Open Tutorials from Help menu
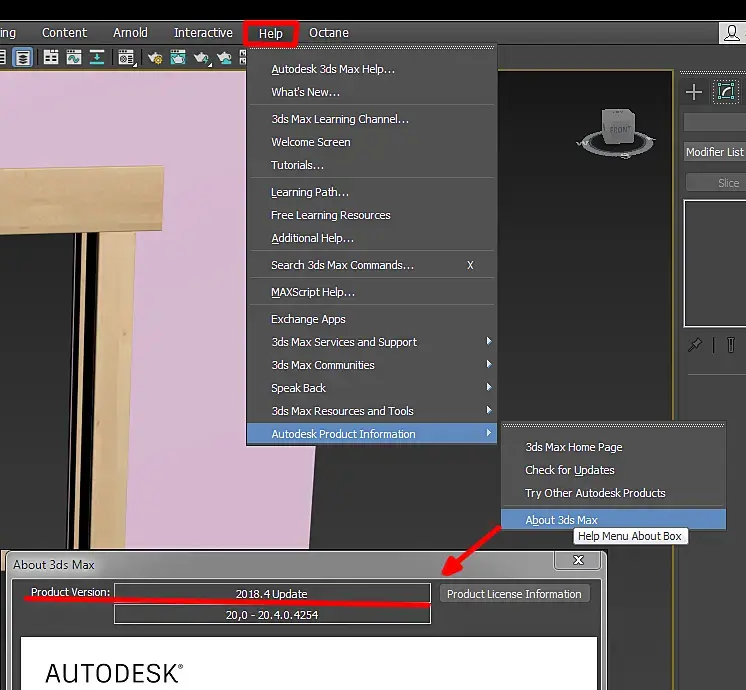The image size is (746, 690). click(x=372, y=165)
